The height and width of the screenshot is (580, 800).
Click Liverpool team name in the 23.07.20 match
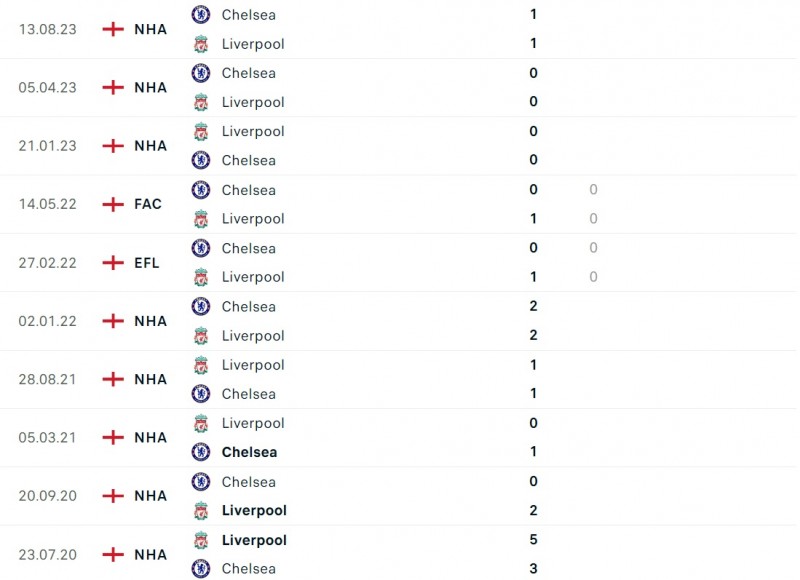254,540
